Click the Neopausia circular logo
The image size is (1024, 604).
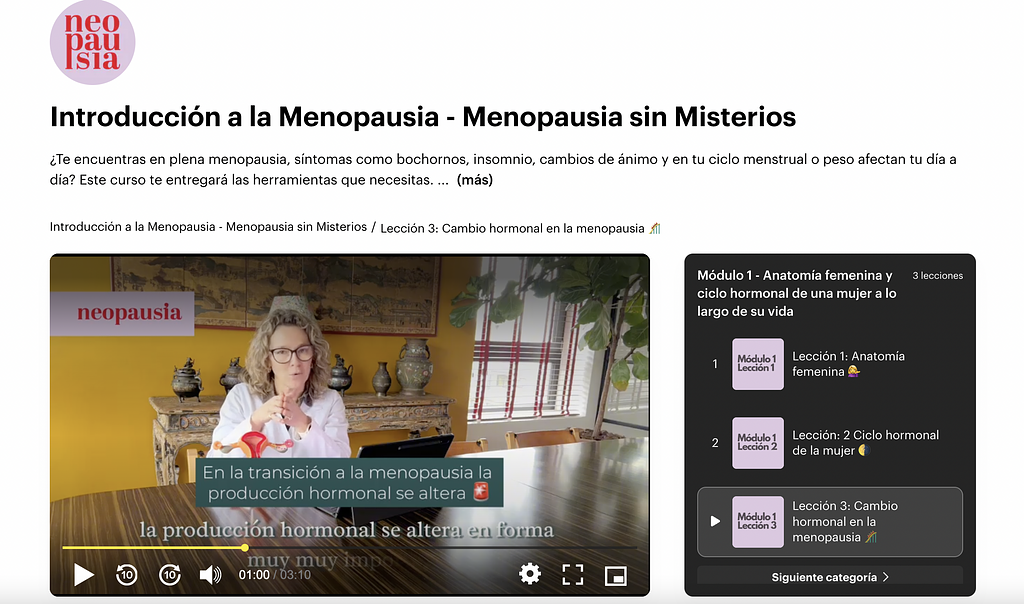[92, 42]
